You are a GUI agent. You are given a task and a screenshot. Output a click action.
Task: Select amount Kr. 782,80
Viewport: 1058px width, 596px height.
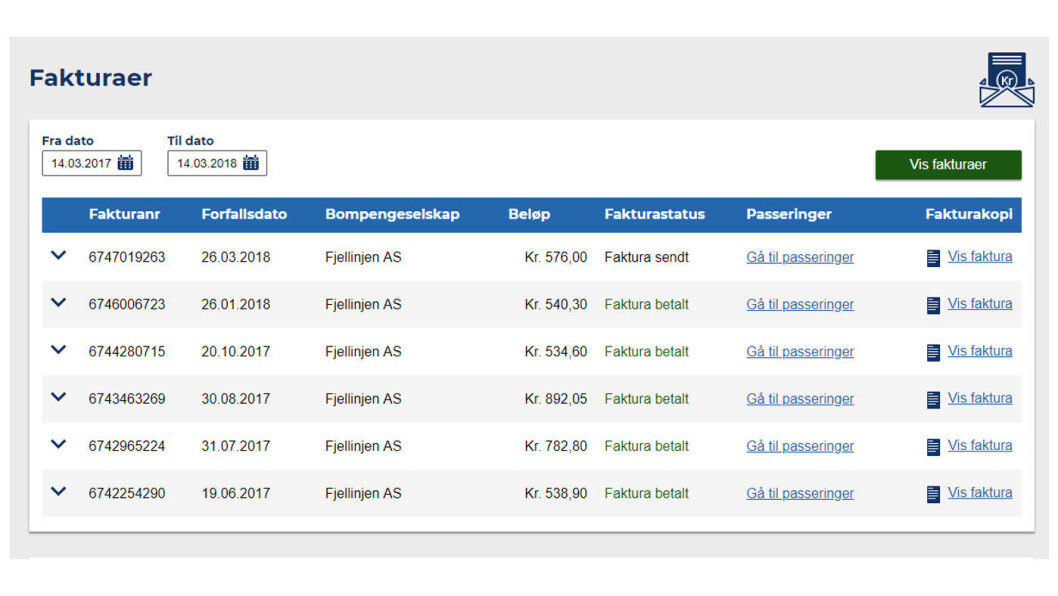pos(555,446)
